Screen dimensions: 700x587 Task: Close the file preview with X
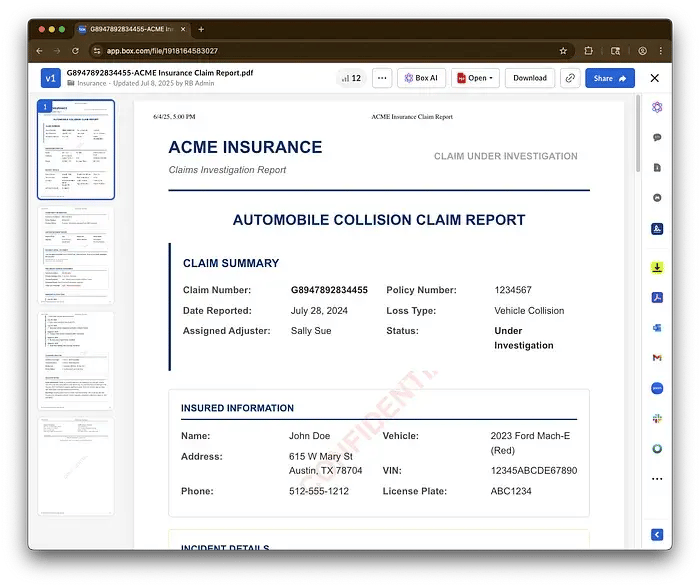[654, 78]
